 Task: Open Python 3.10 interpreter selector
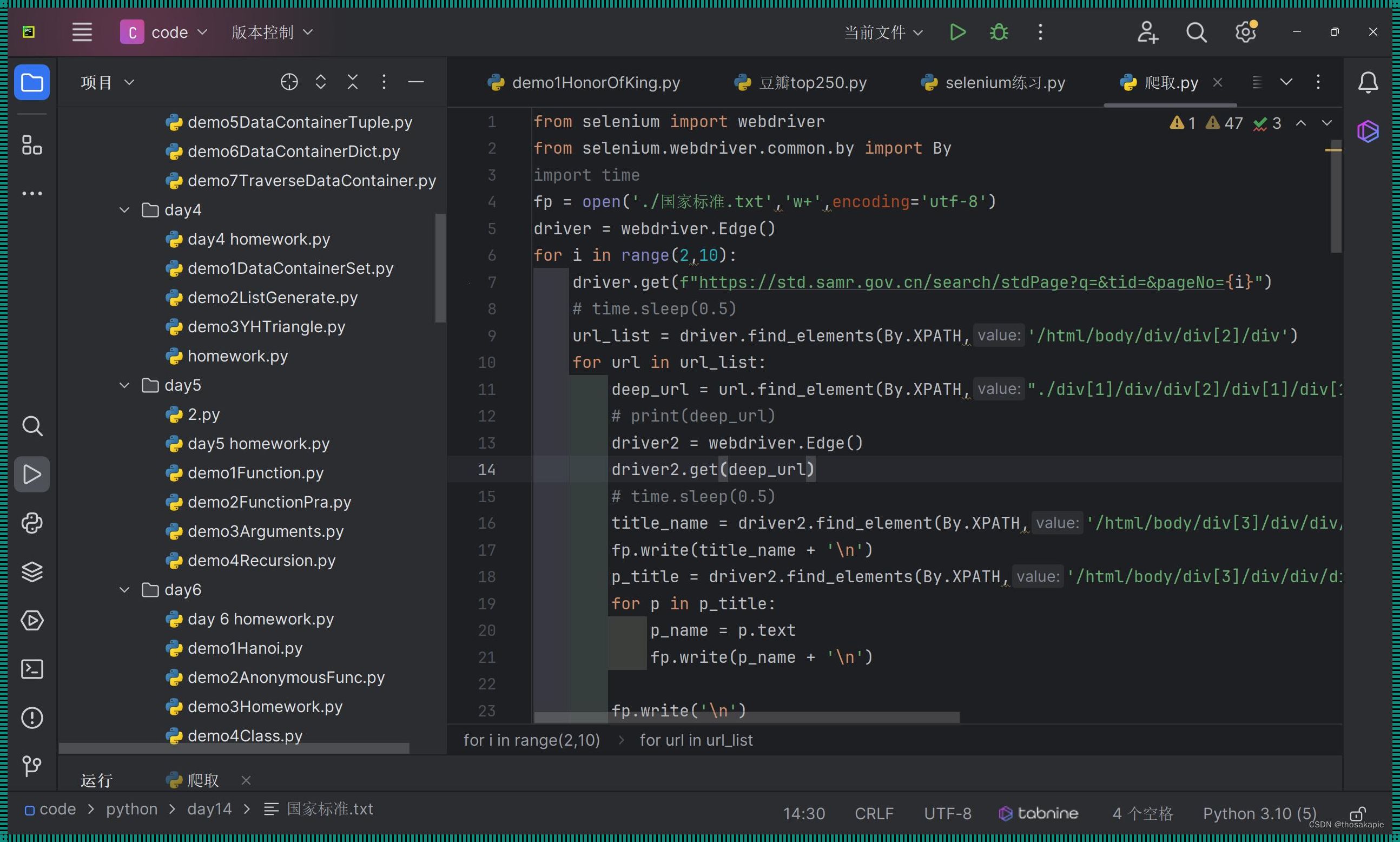(x=1259, y=814)
